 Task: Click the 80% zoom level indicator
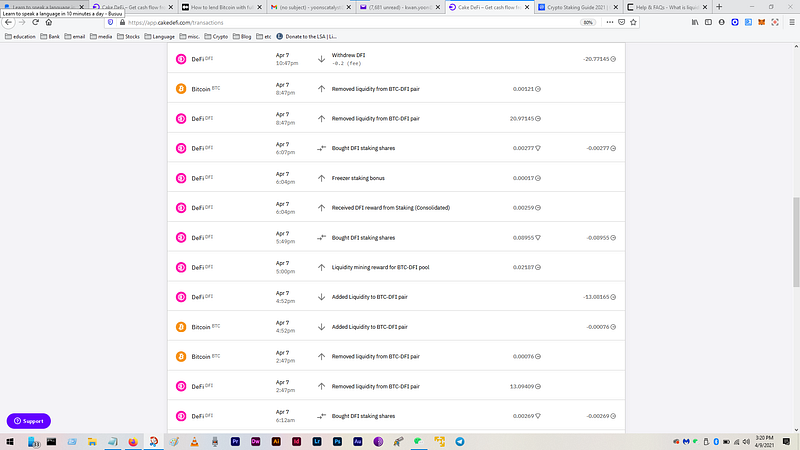588,22
